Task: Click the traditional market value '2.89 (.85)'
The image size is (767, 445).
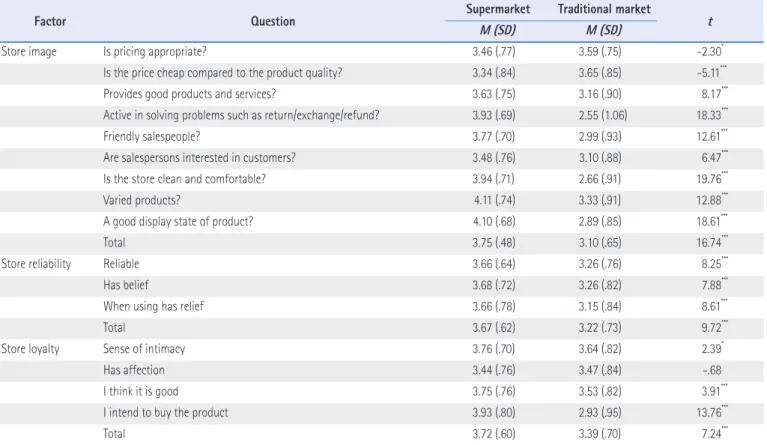Action: 600,222
